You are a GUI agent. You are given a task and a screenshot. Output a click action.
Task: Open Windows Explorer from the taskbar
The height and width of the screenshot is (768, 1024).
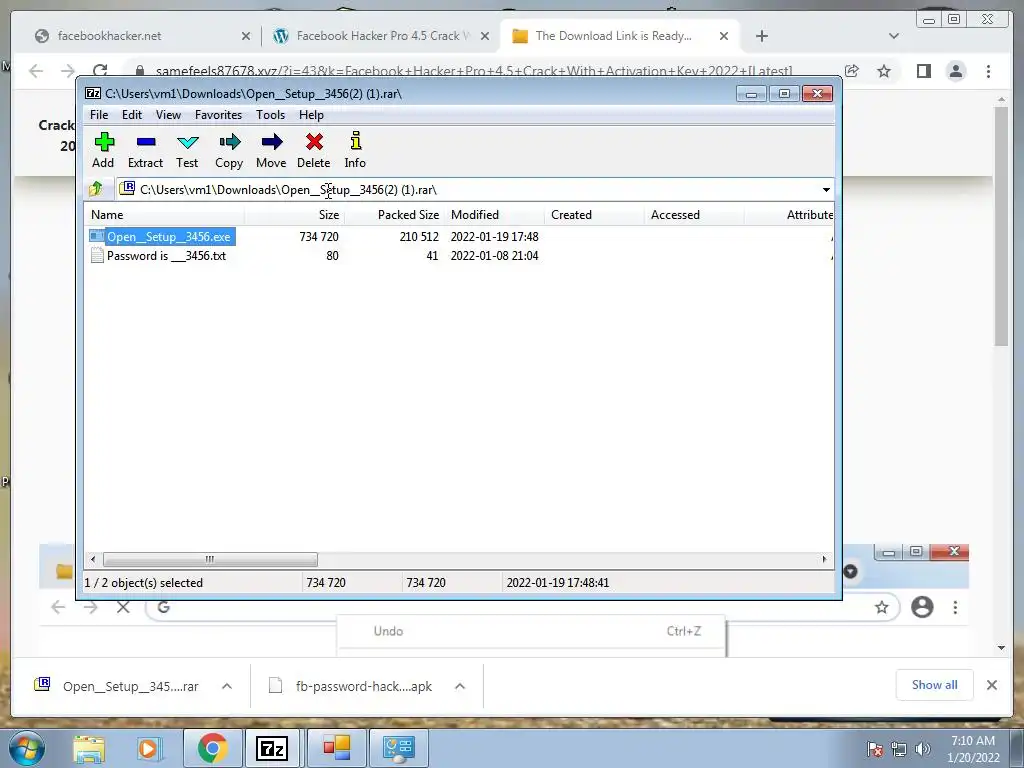point(89,748)
